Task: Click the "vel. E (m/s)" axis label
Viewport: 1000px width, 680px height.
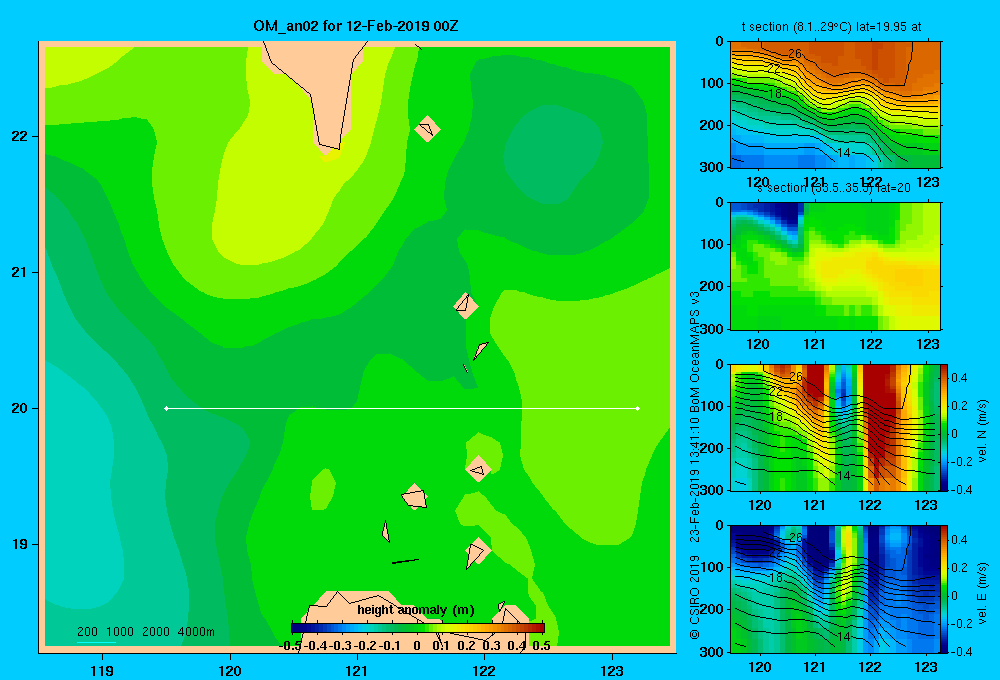Action: 982,593
